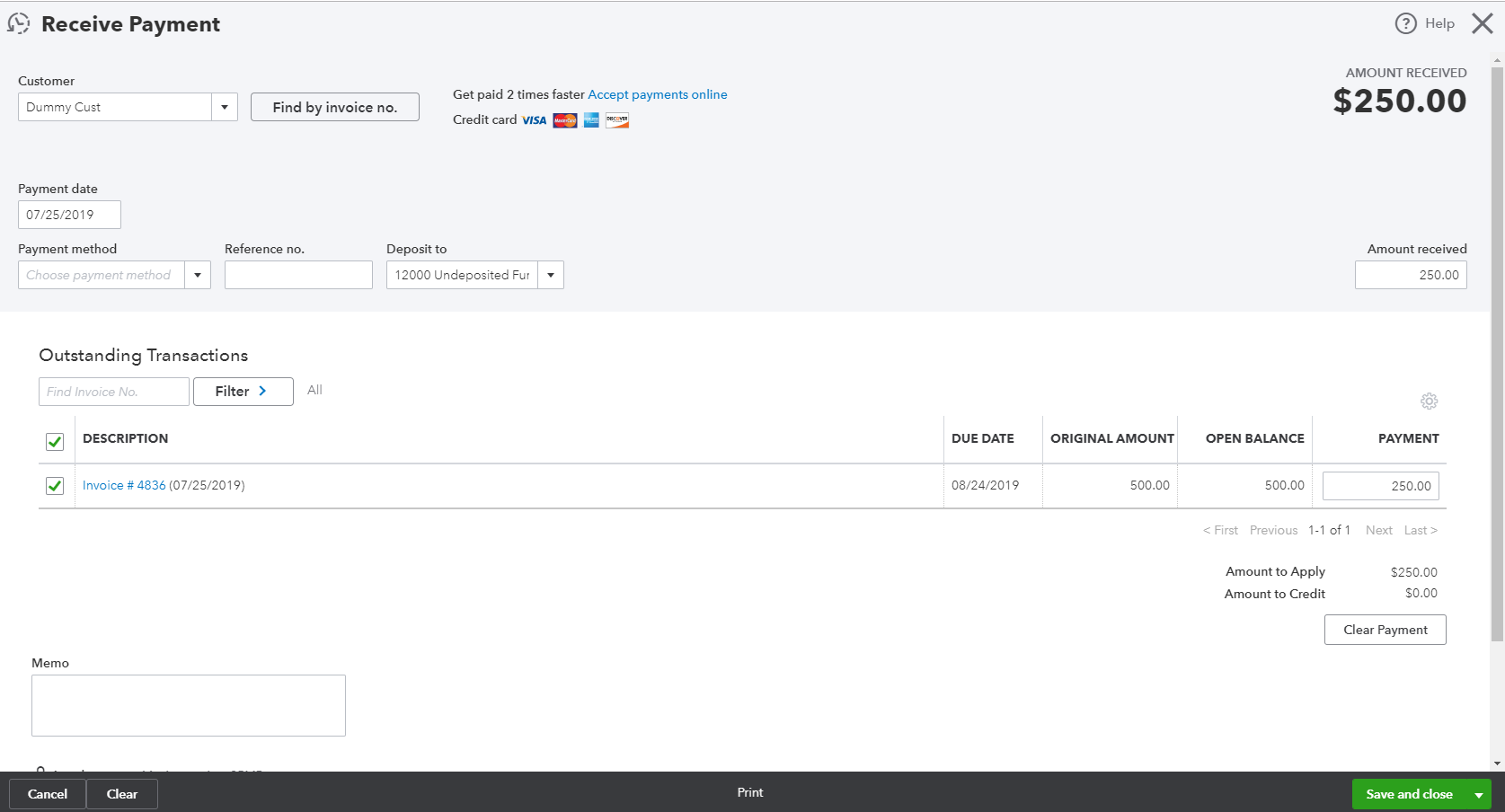Viewport: 1505px width, 812px height.
Task: Open Help via the question mark icon
Action: pyautogui.click(x=1405, y=23)
